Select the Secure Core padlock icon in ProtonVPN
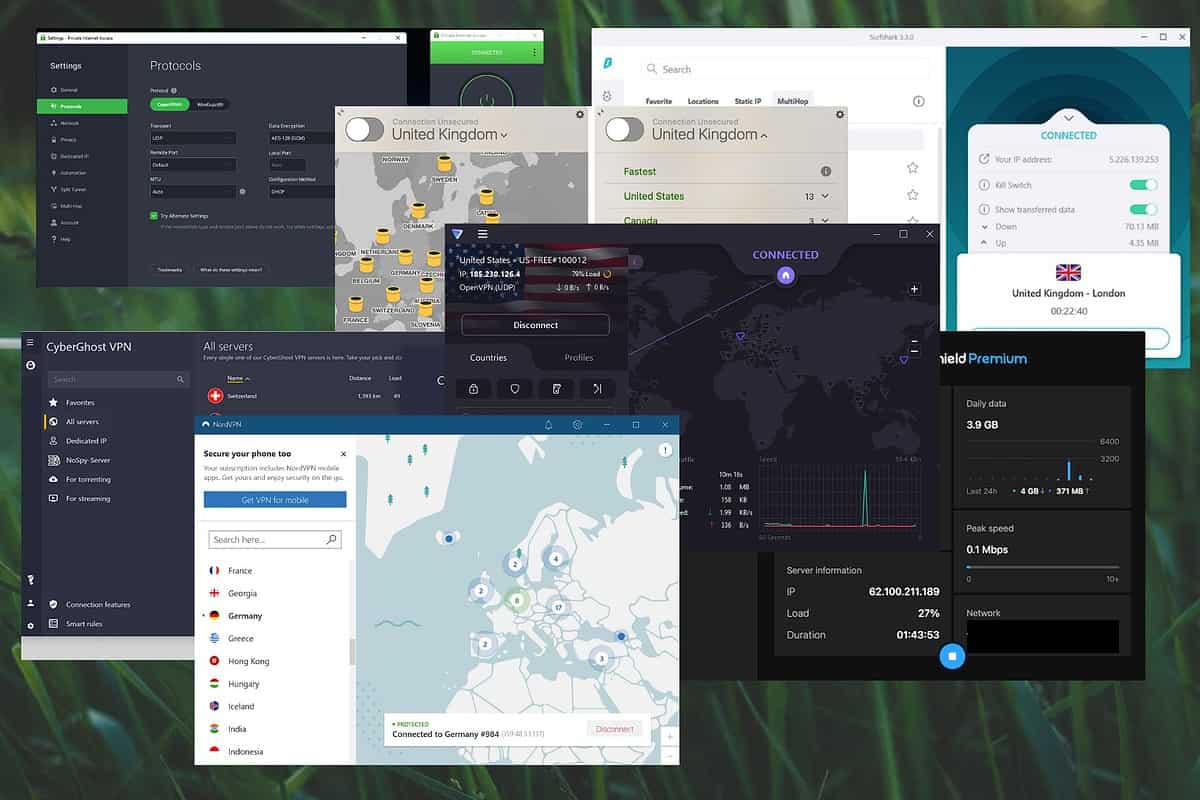 pyautogui.click(x=473, y=388)
